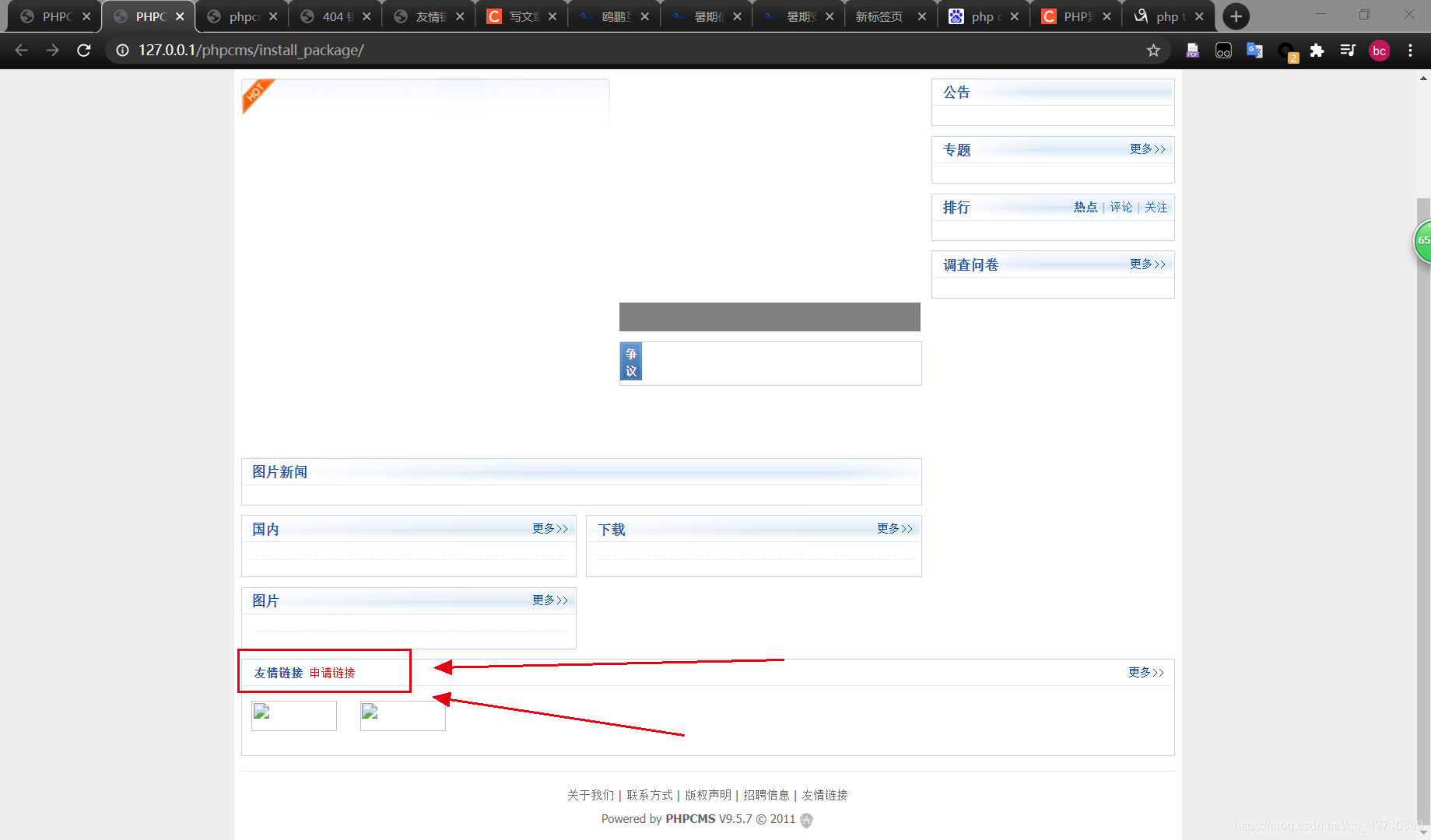Open the extension icon with badge 2
The height and width of the screenshot is (840, 1431).
pyautogui.click(x=1286, y=52)
